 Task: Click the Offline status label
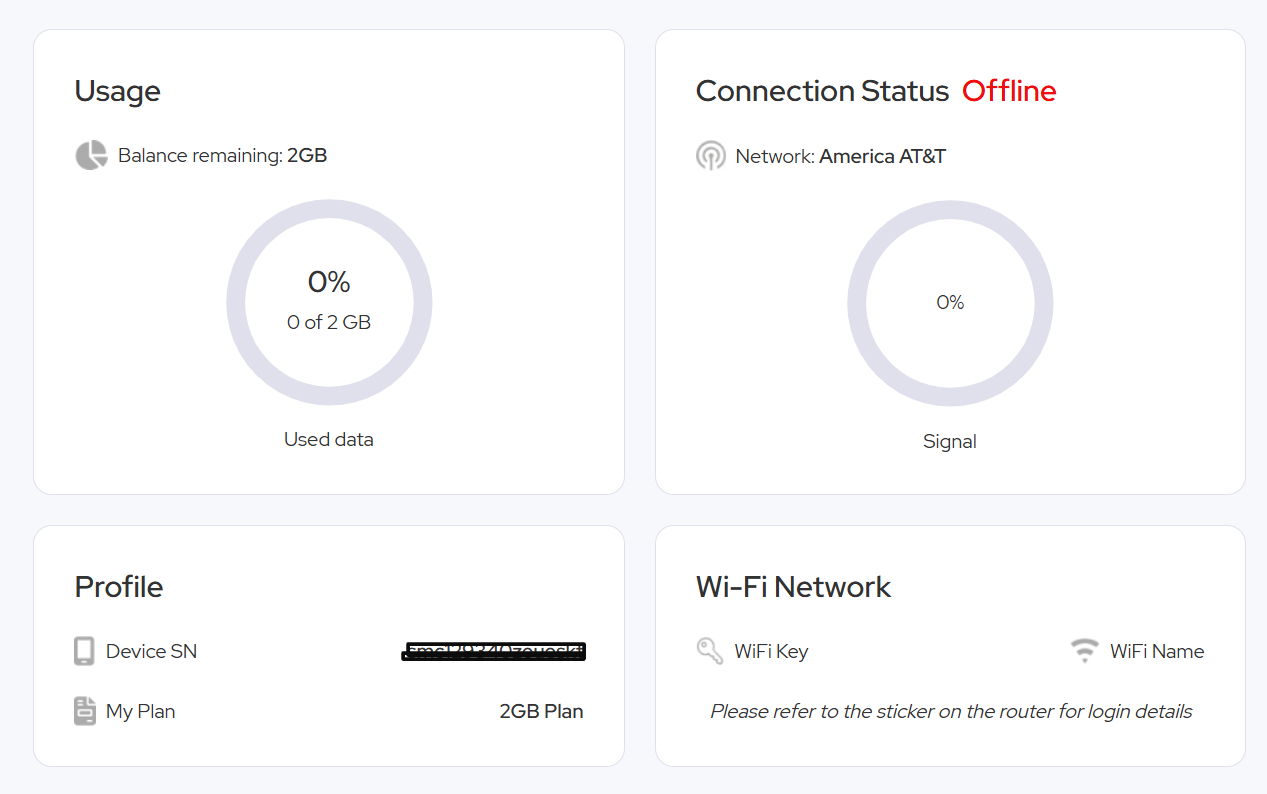pyautogui.click(x=1008, y=91)
